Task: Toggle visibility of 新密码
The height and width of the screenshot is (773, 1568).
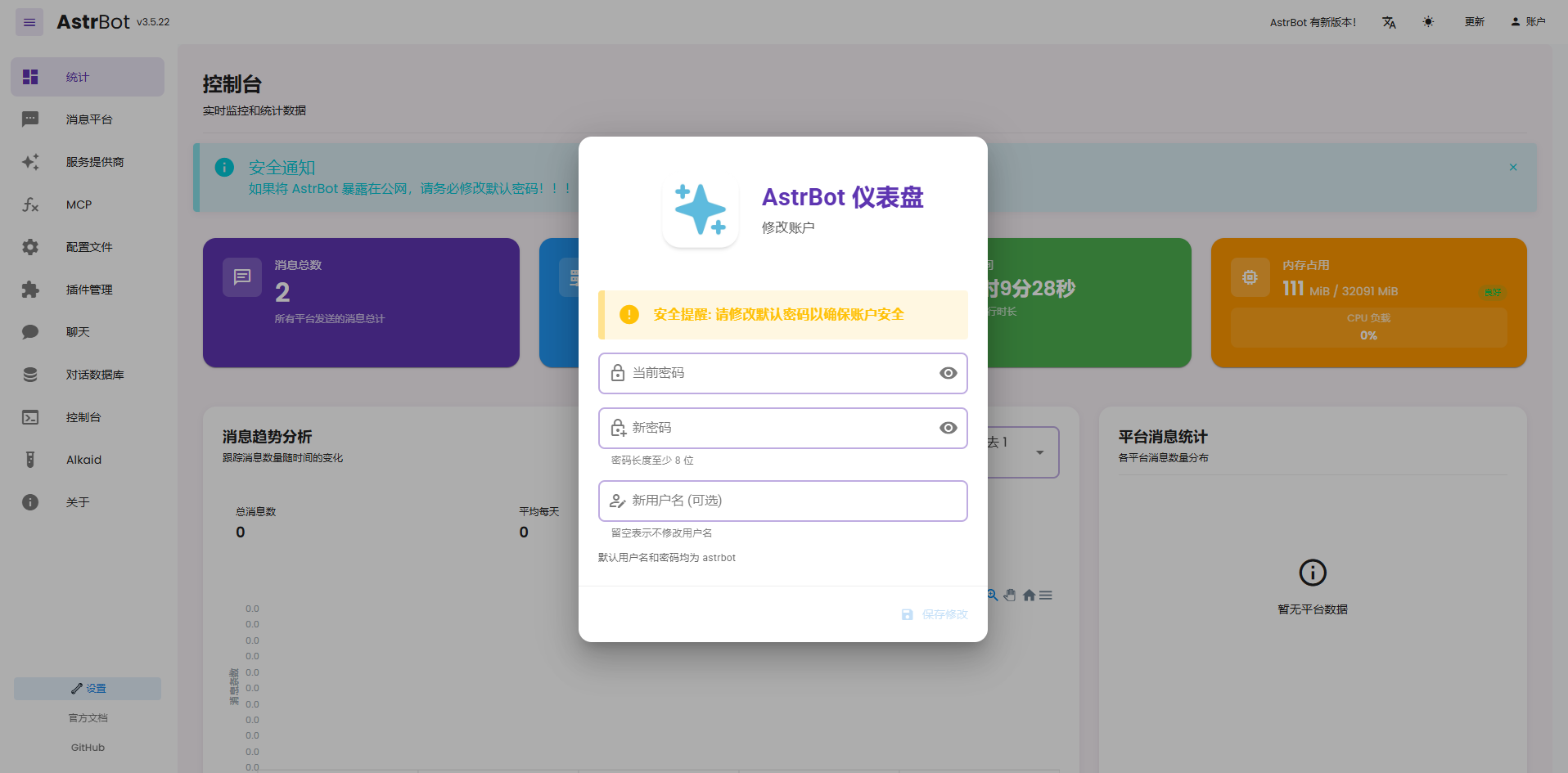Action: click(948, 428)
